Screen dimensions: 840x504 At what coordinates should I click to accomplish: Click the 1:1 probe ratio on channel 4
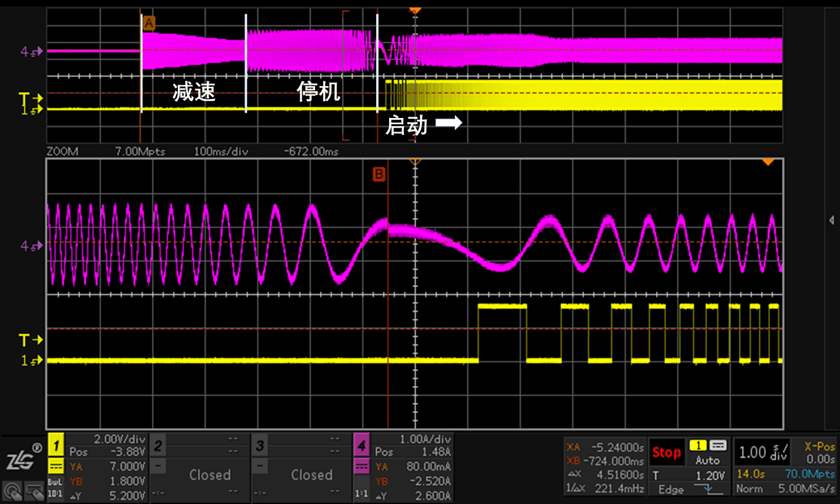[x=360, y=493]
